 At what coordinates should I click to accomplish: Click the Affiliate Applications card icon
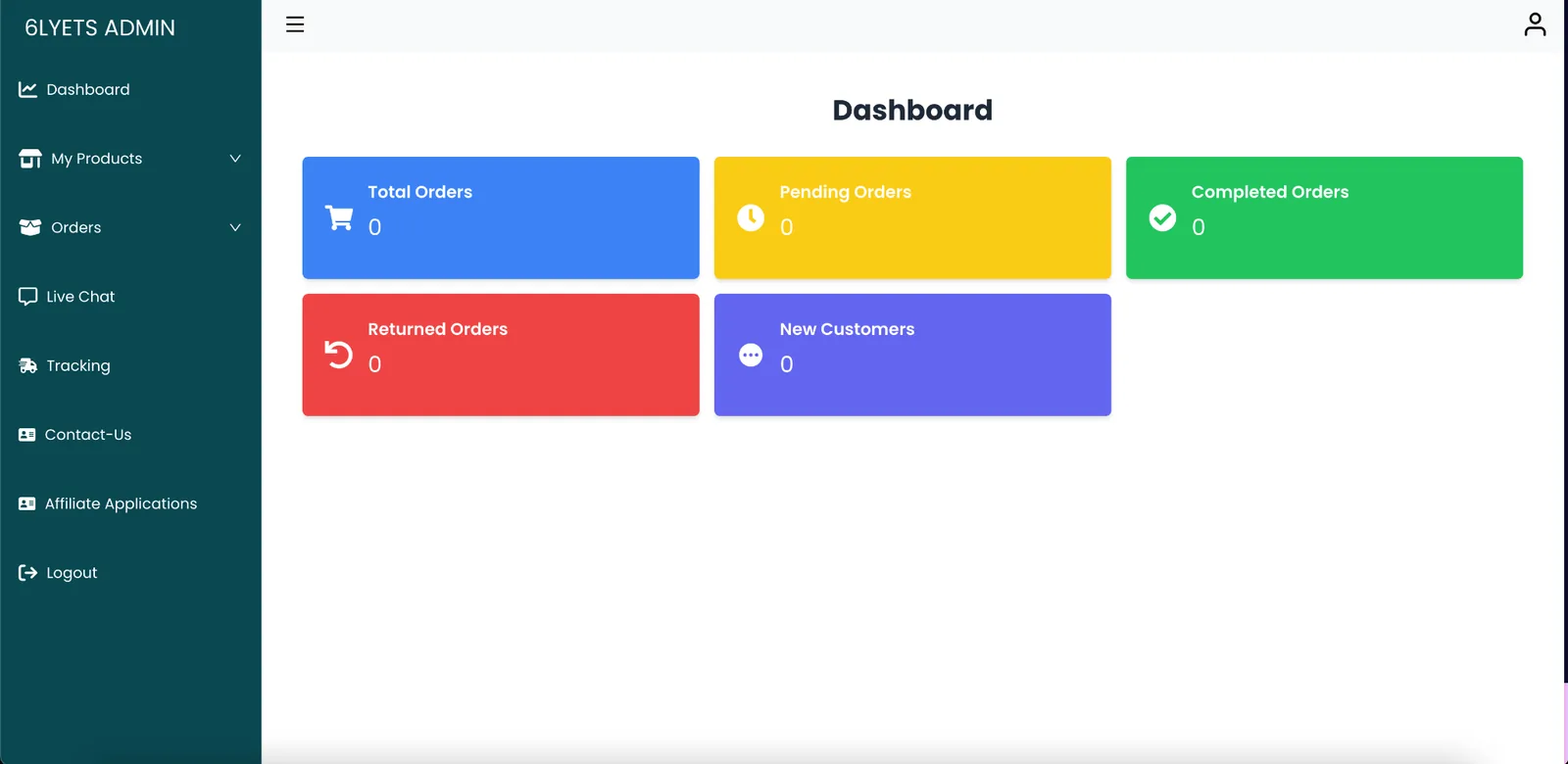[x=26, y=503]
